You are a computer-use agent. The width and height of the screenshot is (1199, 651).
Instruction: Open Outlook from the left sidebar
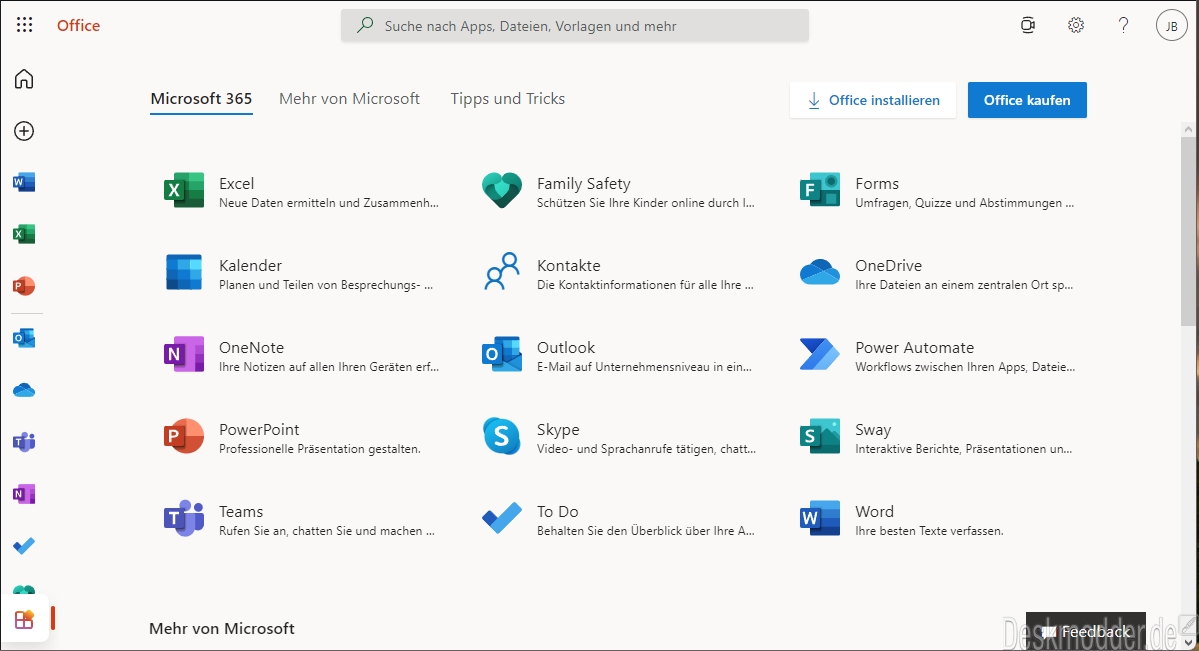(24, 337)
